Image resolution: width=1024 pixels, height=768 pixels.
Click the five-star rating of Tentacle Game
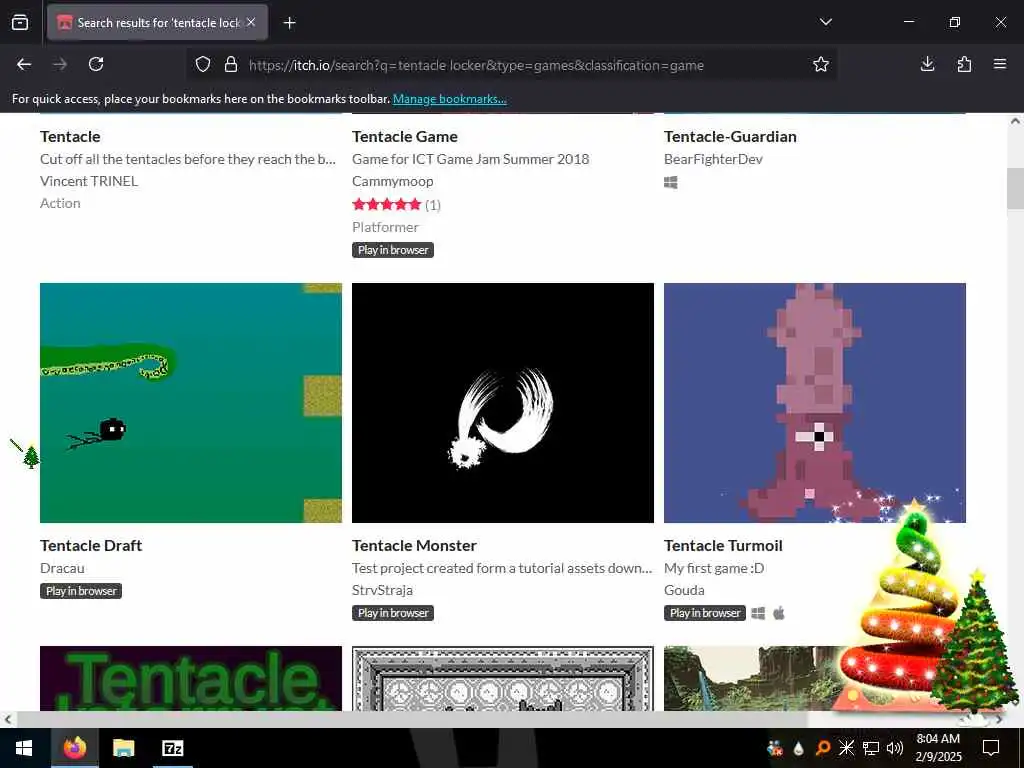387,204
